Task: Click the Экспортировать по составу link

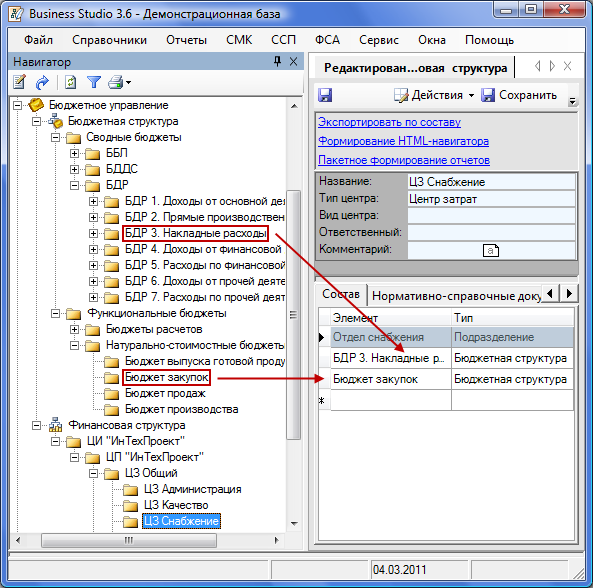Action: [389, 122]
